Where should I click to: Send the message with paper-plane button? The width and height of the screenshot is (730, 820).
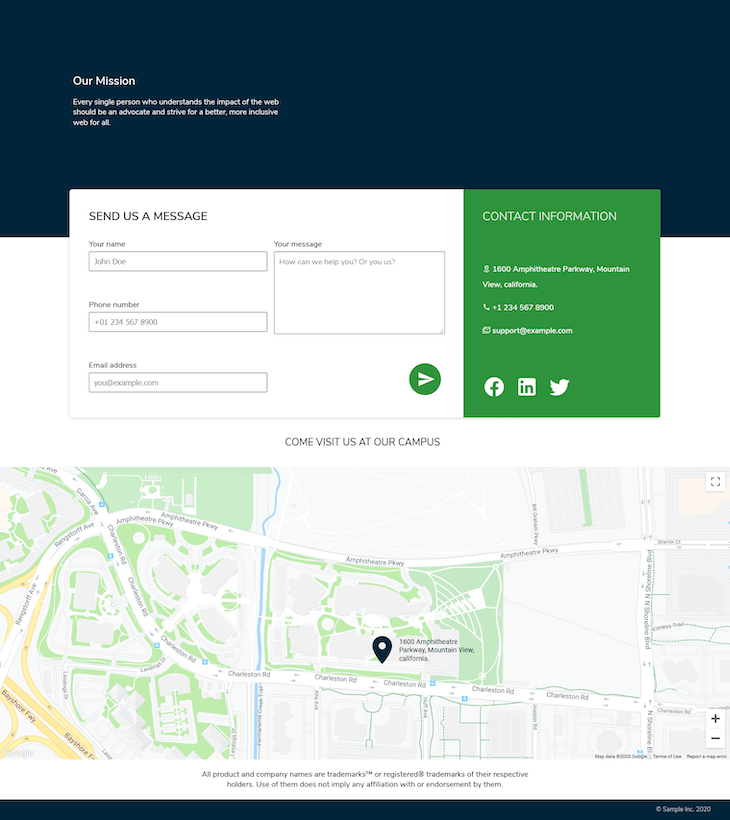tap(425, 379)
